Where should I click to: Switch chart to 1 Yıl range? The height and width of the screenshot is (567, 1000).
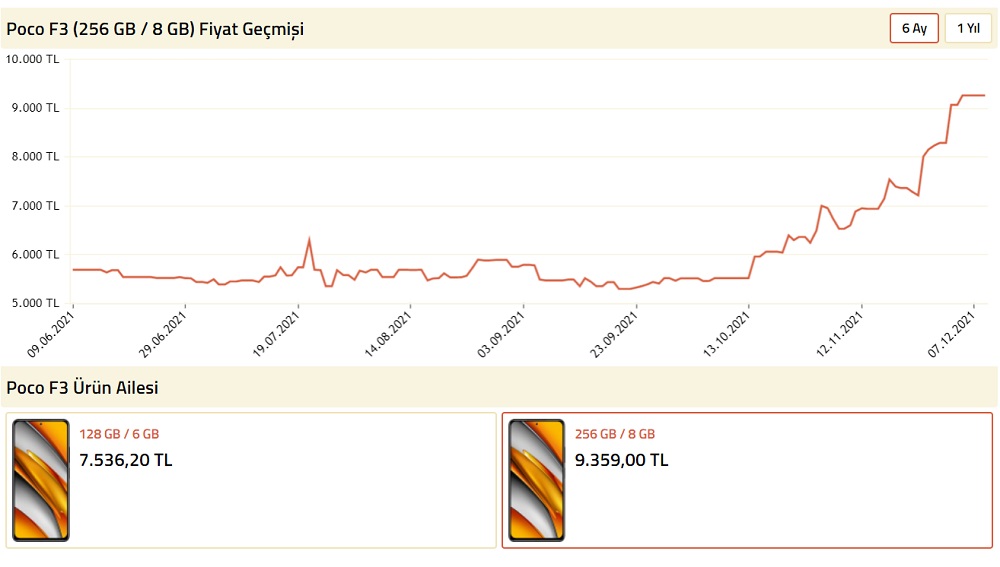click(x=968, y=28)
